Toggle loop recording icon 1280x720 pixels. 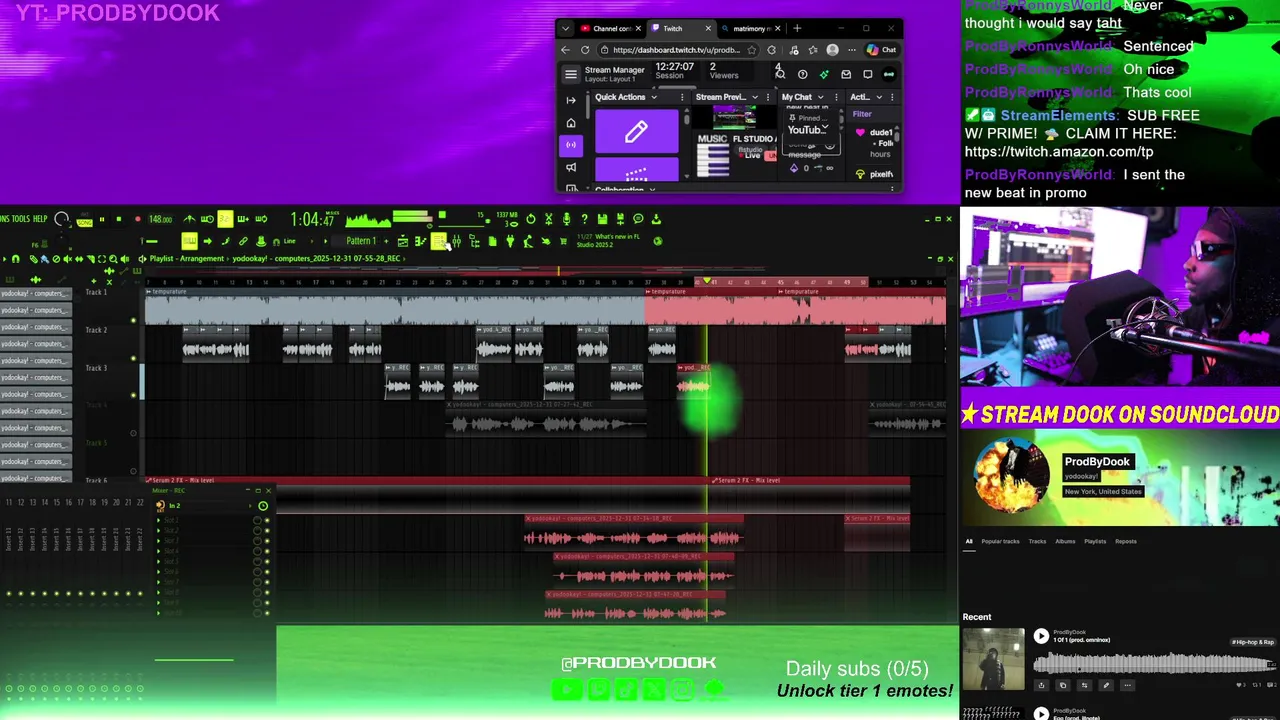261,219
